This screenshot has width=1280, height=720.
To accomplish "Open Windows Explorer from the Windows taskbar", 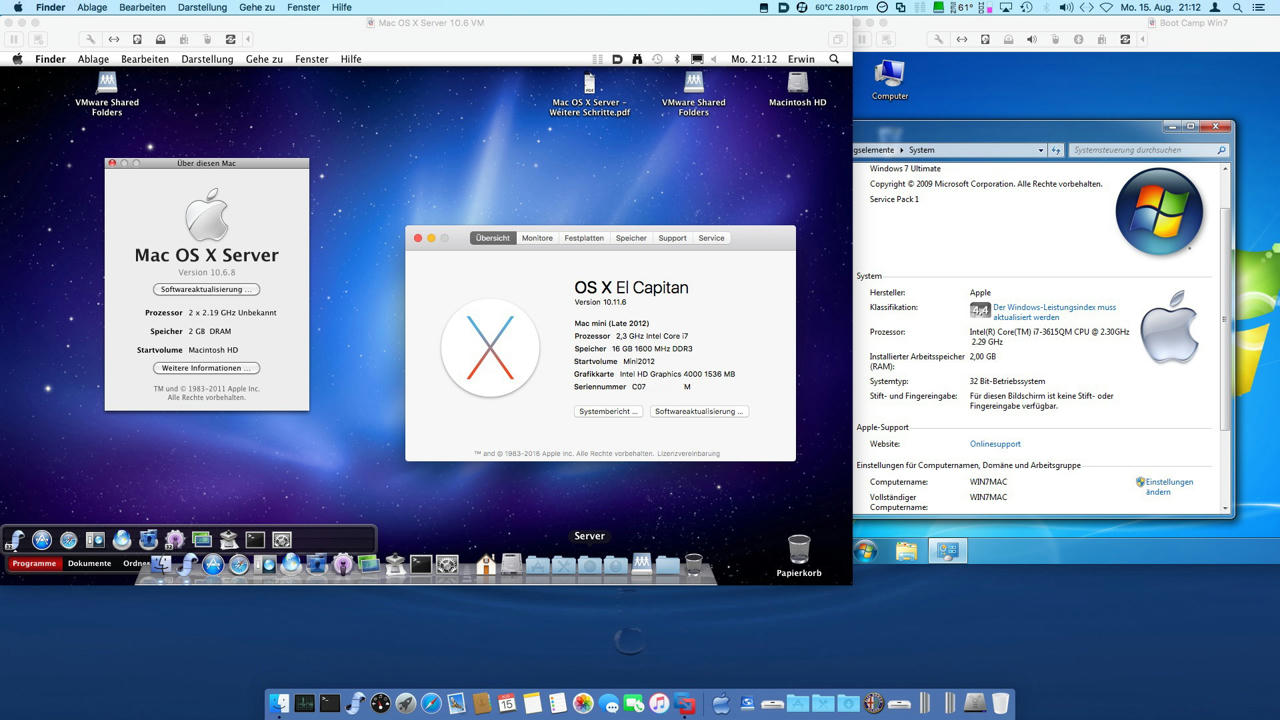I will pos(906,551).
